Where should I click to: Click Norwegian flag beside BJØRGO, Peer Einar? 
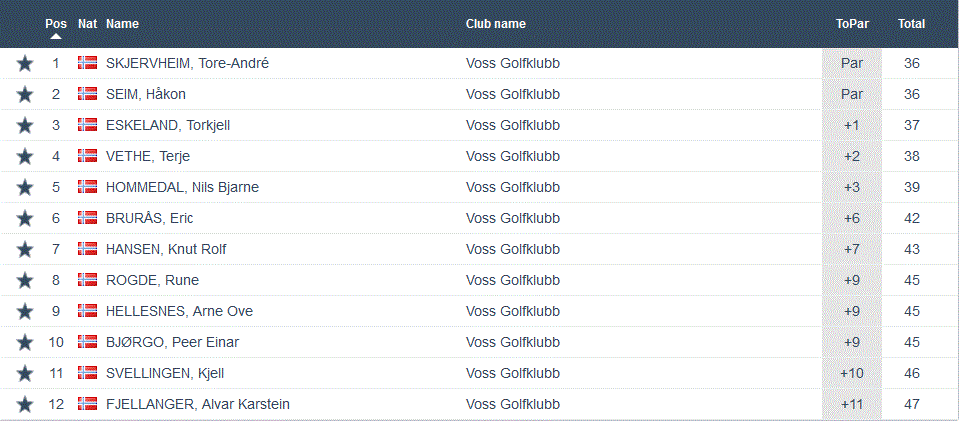point(87,342)
